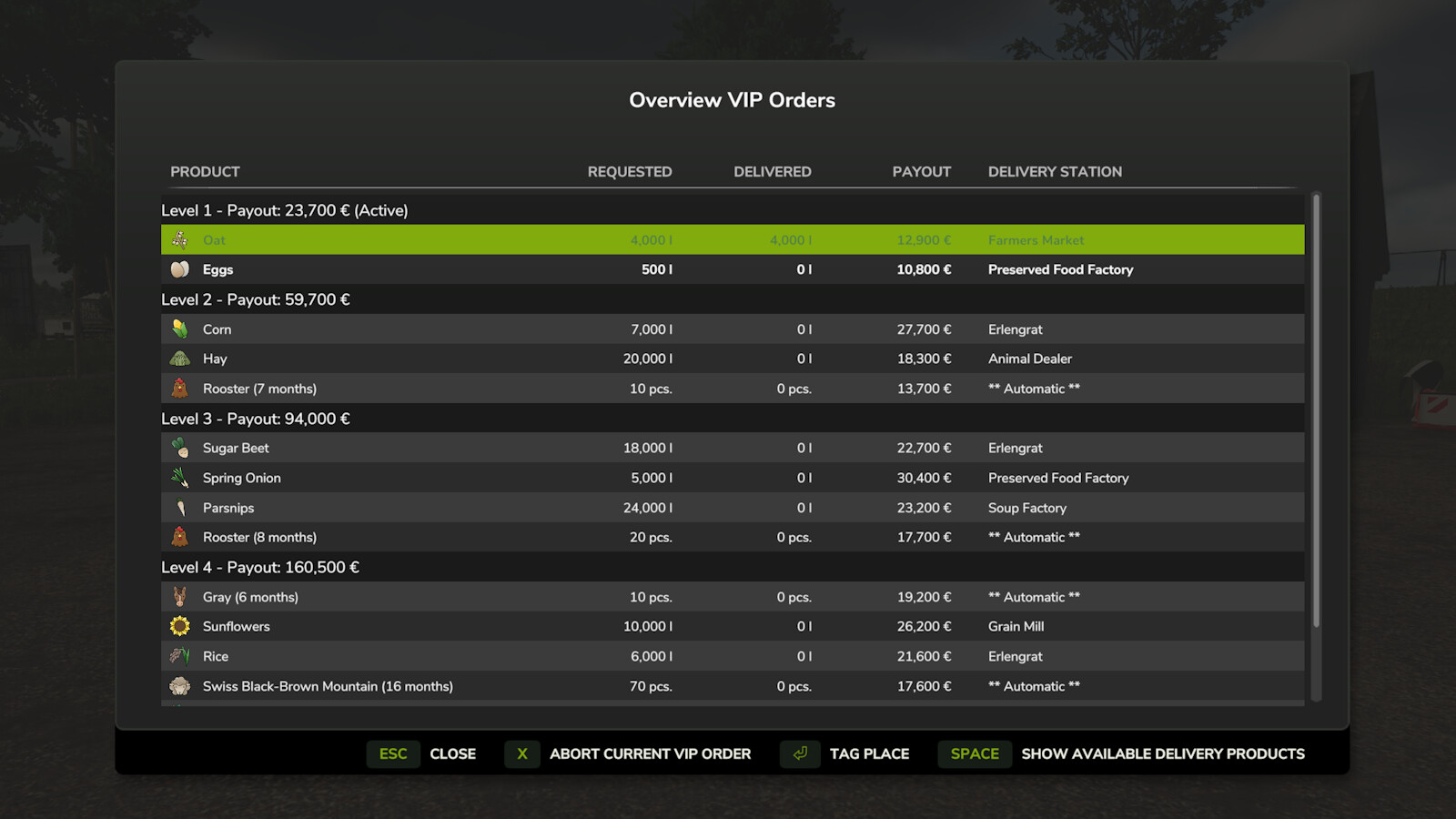Click the Gray donkey icon
This screenshot has width=1456, height=819.
point(179,596)
